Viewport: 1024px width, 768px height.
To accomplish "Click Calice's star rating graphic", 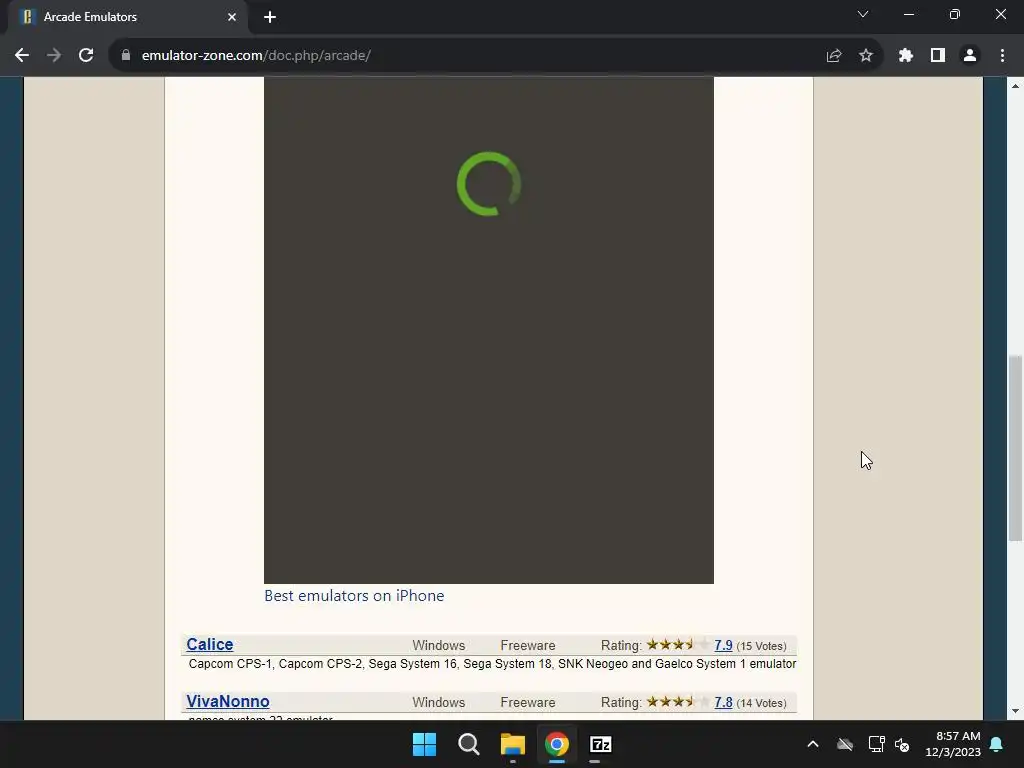I will click(x=678, y=645).
